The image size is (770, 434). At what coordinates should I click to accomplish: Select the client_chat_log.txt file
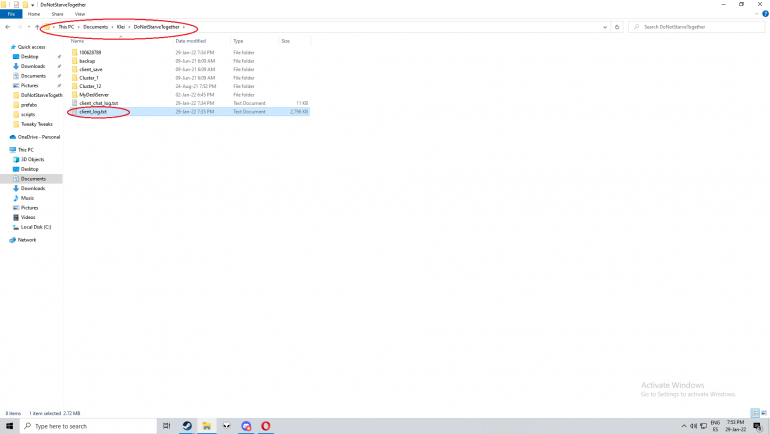[98, 104]
